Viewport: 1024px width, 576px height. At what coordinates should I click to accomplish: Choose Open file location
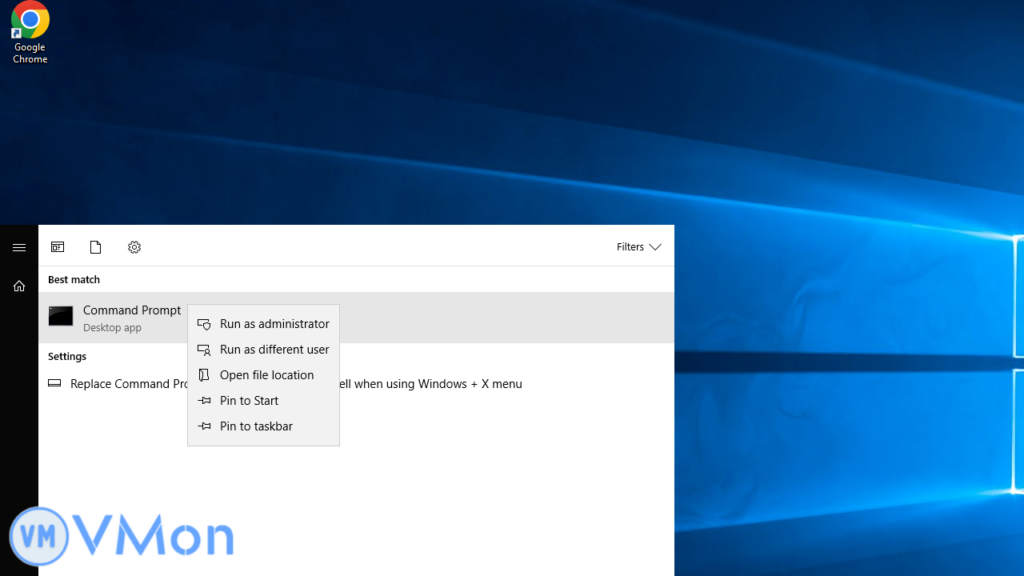pyautogui.click(x=266, y=375)
